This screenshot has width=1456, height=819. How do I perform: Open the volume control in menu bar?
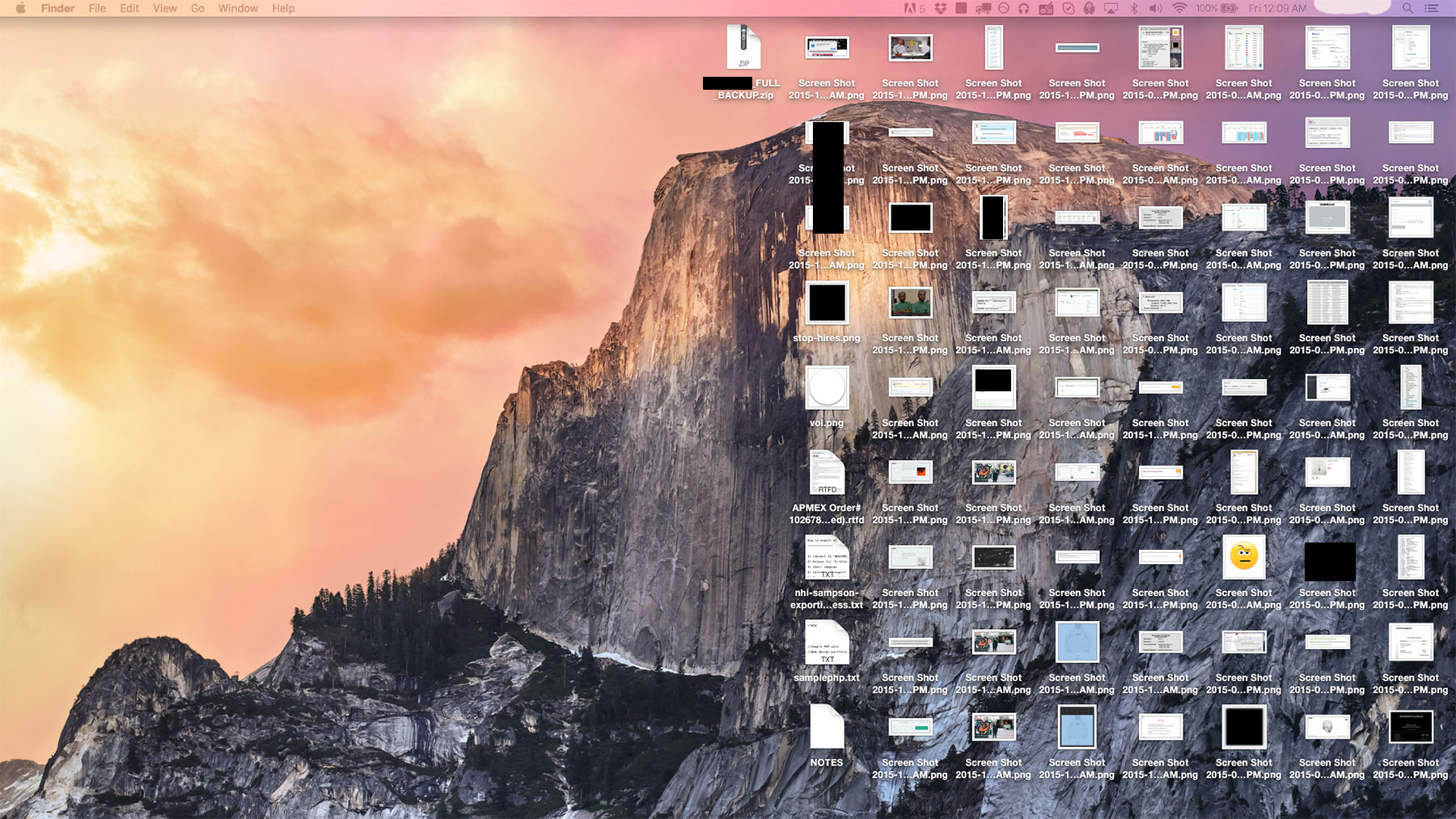click(1155, 8)
